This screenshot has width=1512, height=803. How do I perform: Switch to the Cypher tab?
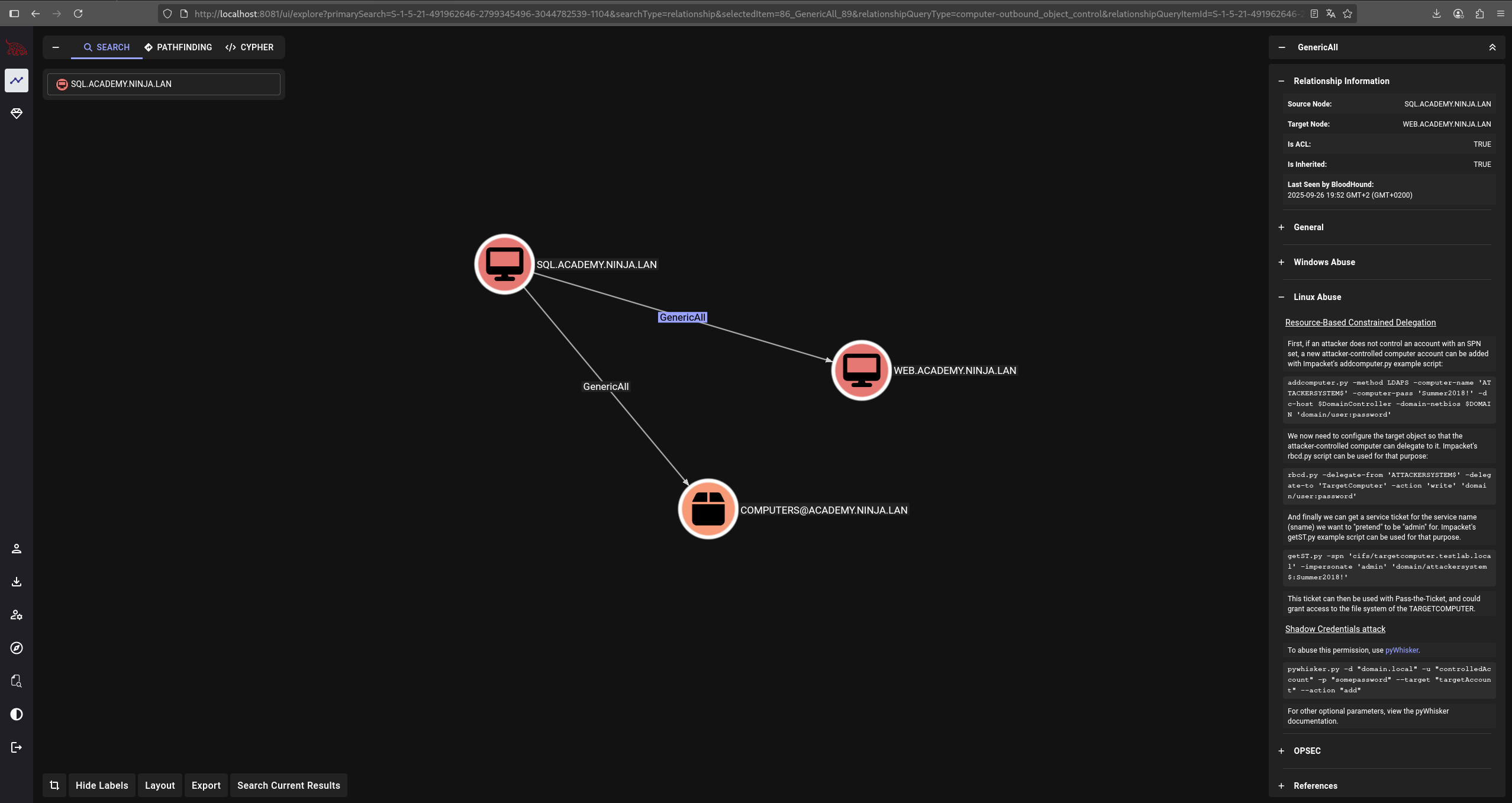coord(250,47)
